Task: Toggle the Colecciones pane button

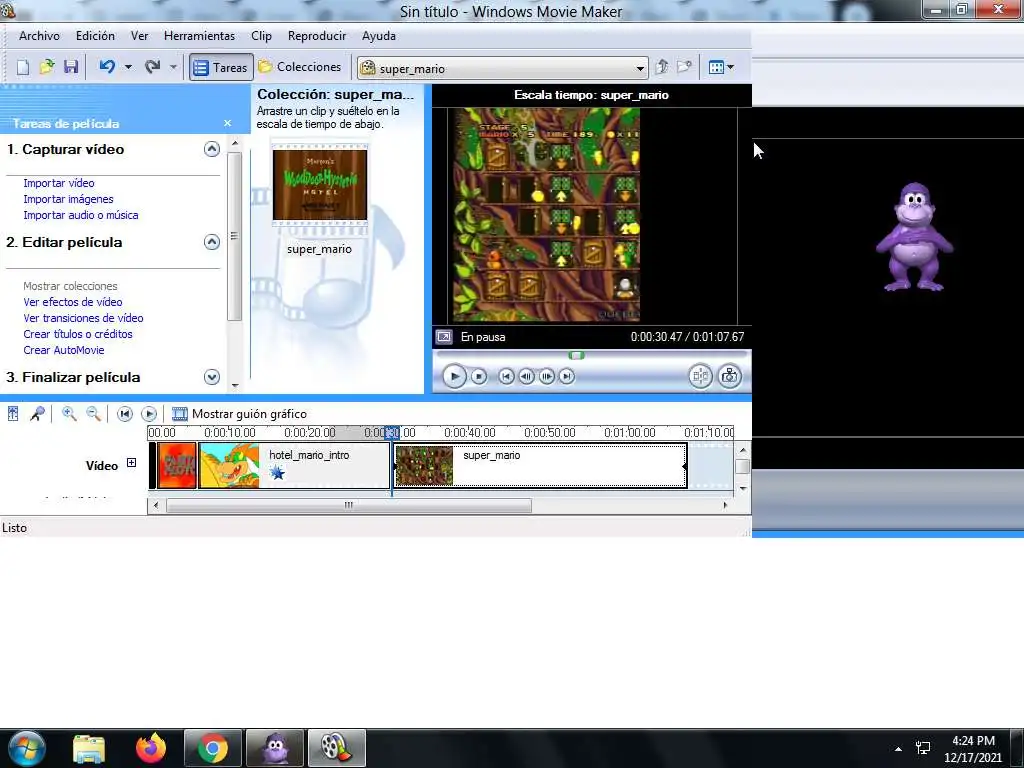Action: [x=300, y=67]
